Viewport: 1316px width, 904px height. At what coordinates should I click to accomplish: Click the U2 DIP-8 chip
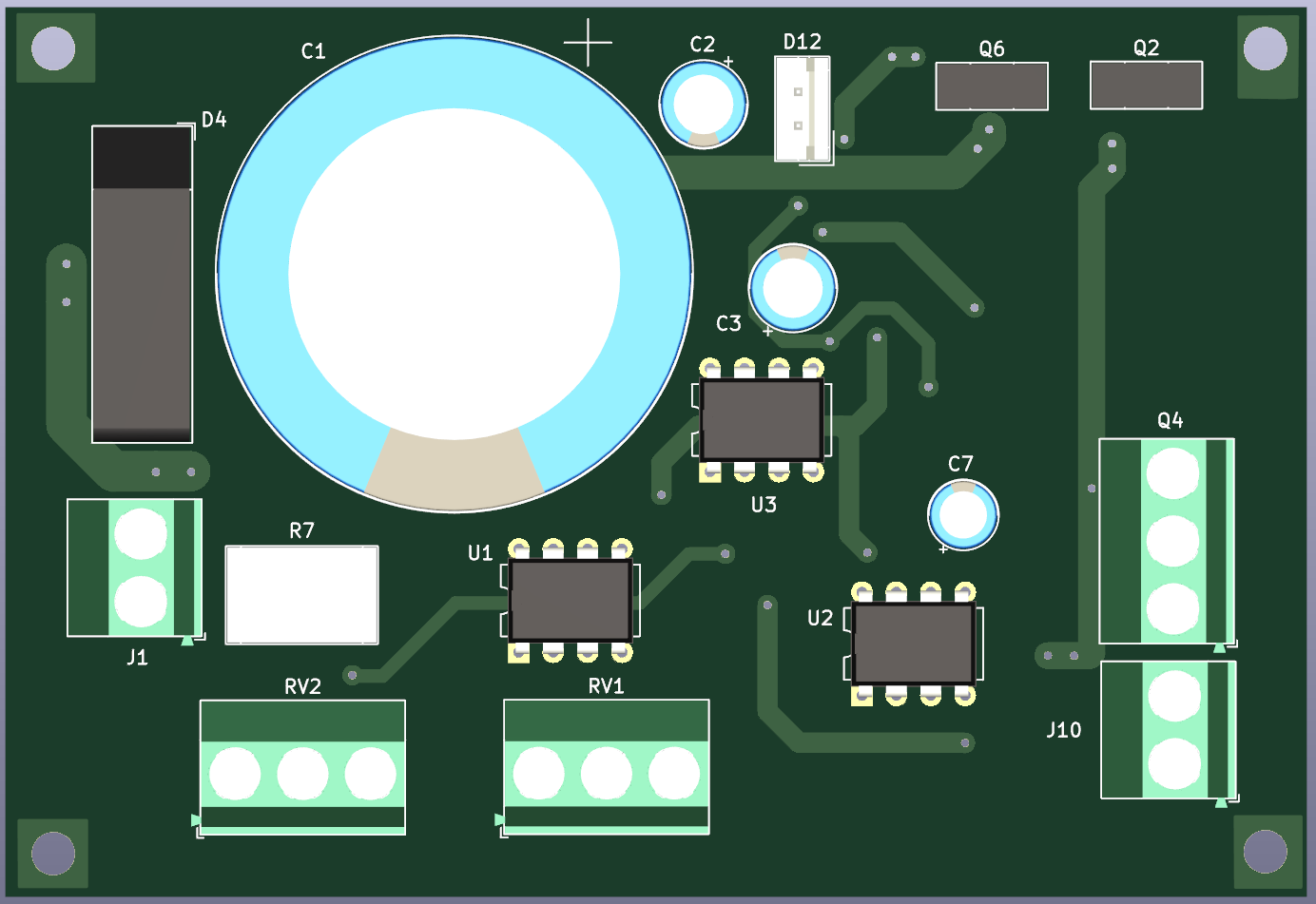tap(914, 644)
